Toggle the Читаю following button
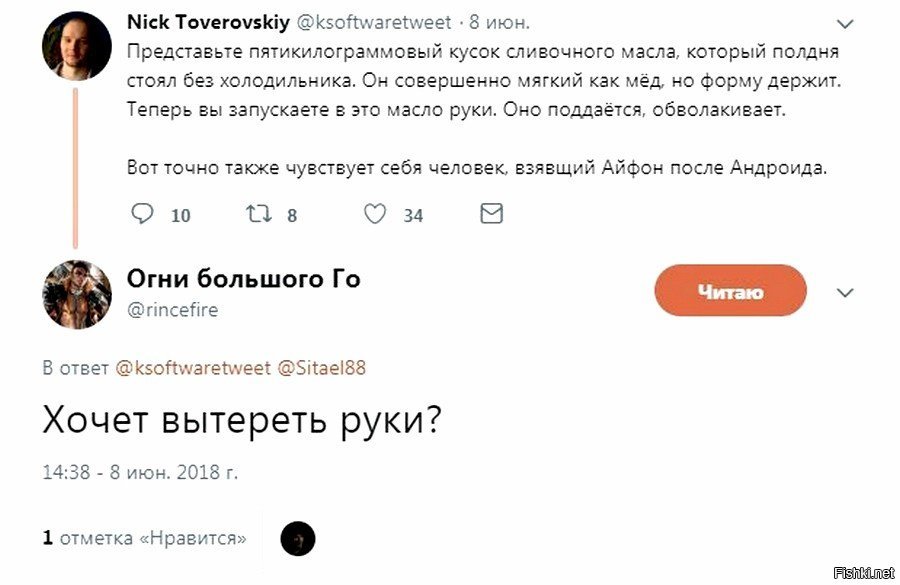The width and height of the screenshot is (900, 585). [x=730, y=291]
